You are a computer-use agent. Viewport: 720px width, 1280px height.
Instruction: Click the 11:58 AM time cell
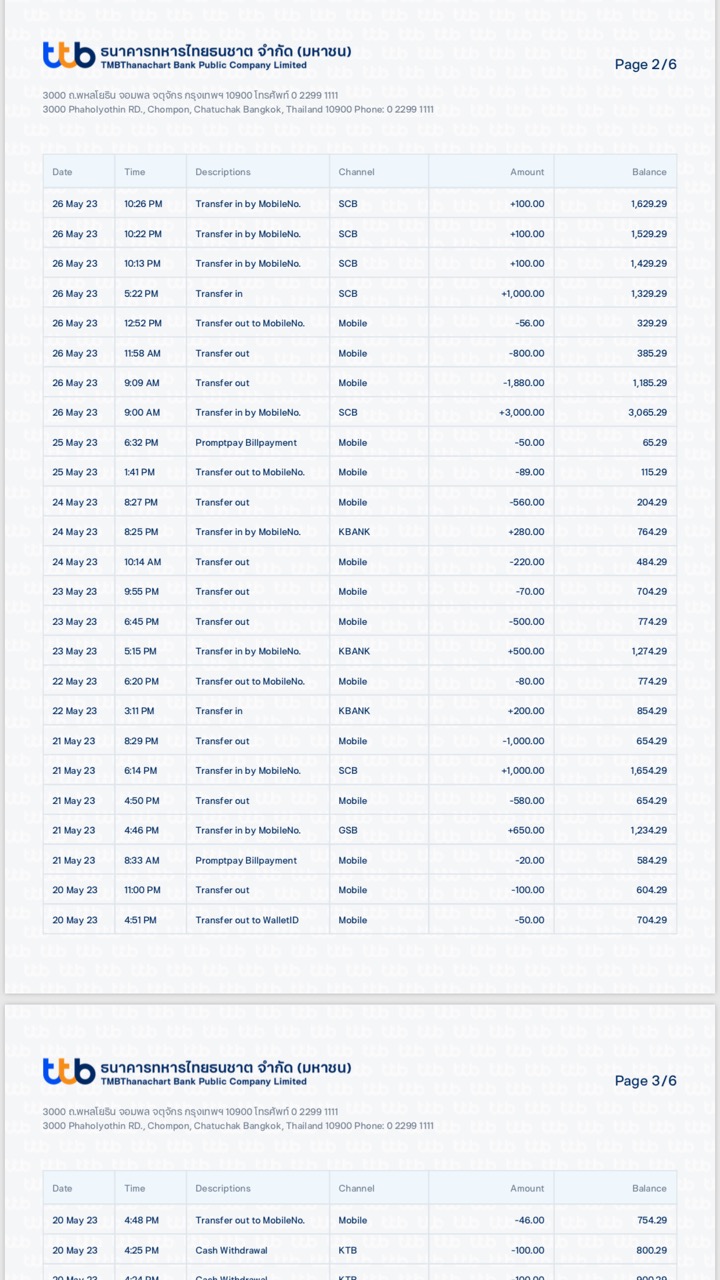pyautogui.click(x=142, y=353)
